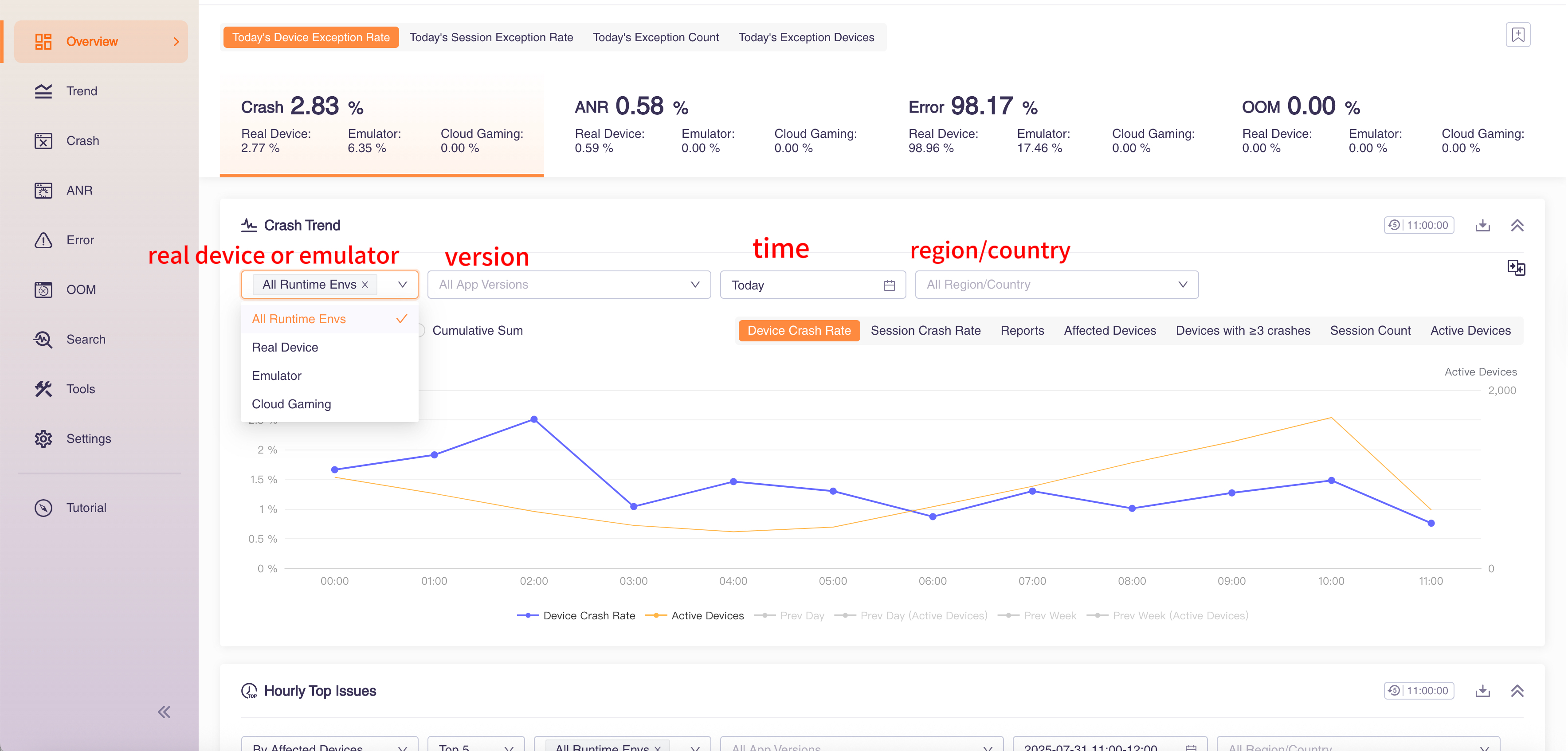Open the Tutorial sidebar page

pyautogui.click(x=101, y=508)
